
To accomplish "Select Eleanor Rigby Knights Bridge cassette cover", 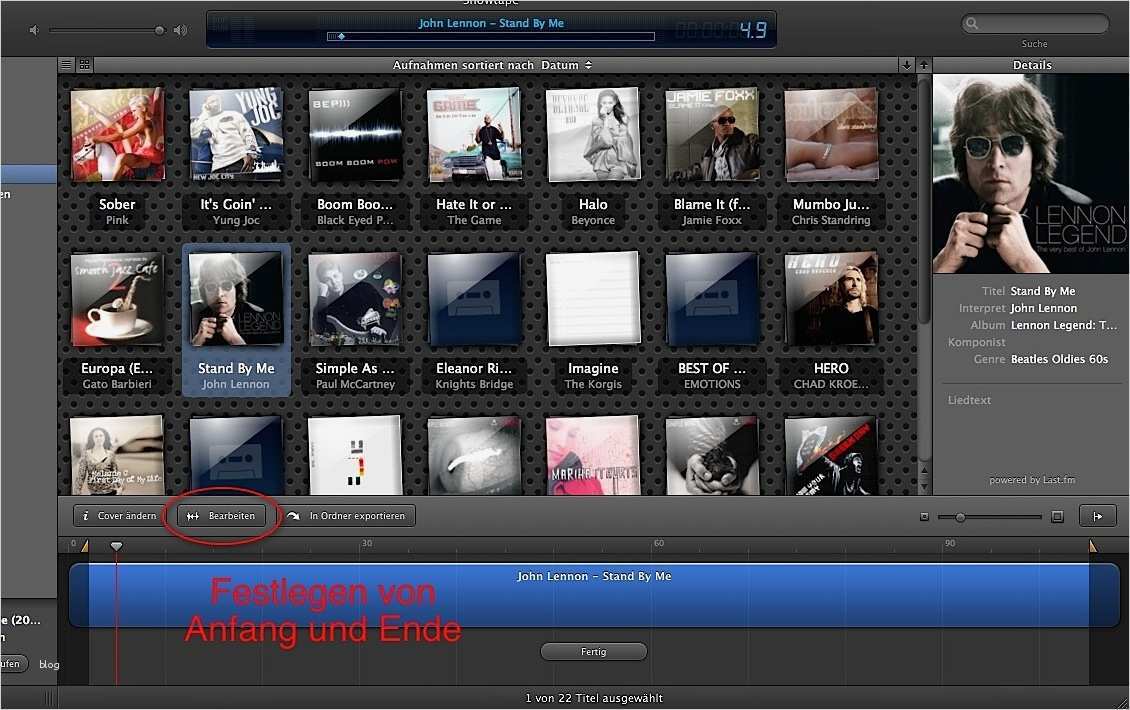I will (474, 298).
